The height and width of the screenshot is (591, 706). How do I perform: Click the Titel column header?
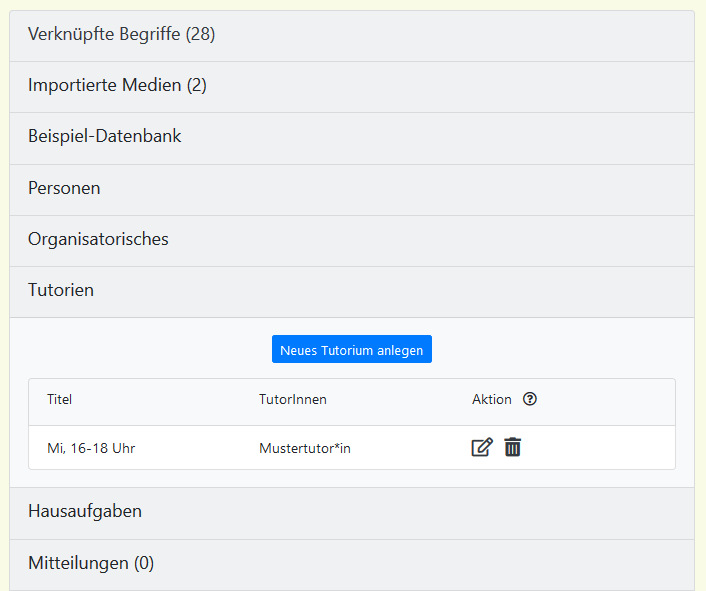click(60, 400)
